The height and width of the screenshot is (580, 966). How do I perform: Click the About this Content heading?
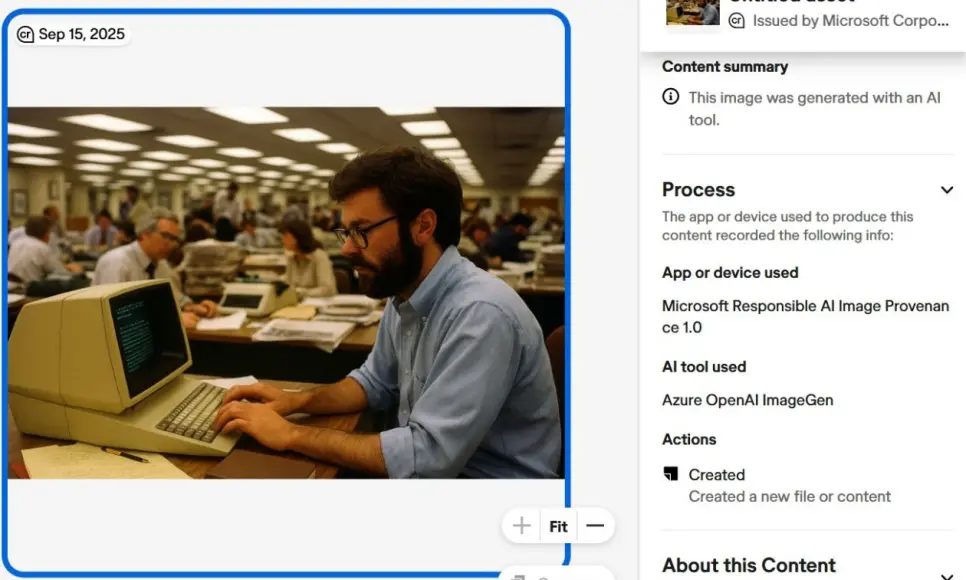coord(748,565)
